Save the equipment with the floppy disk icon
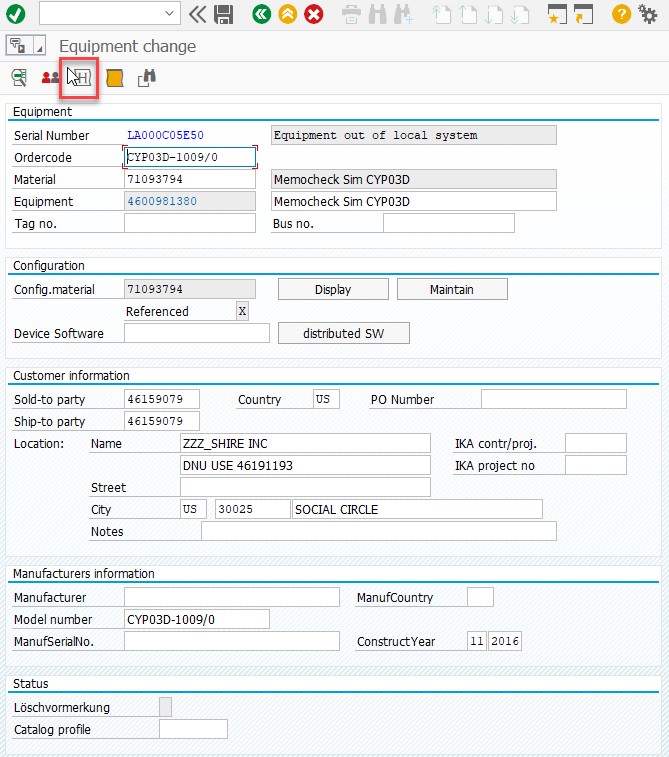 (224, 14)
